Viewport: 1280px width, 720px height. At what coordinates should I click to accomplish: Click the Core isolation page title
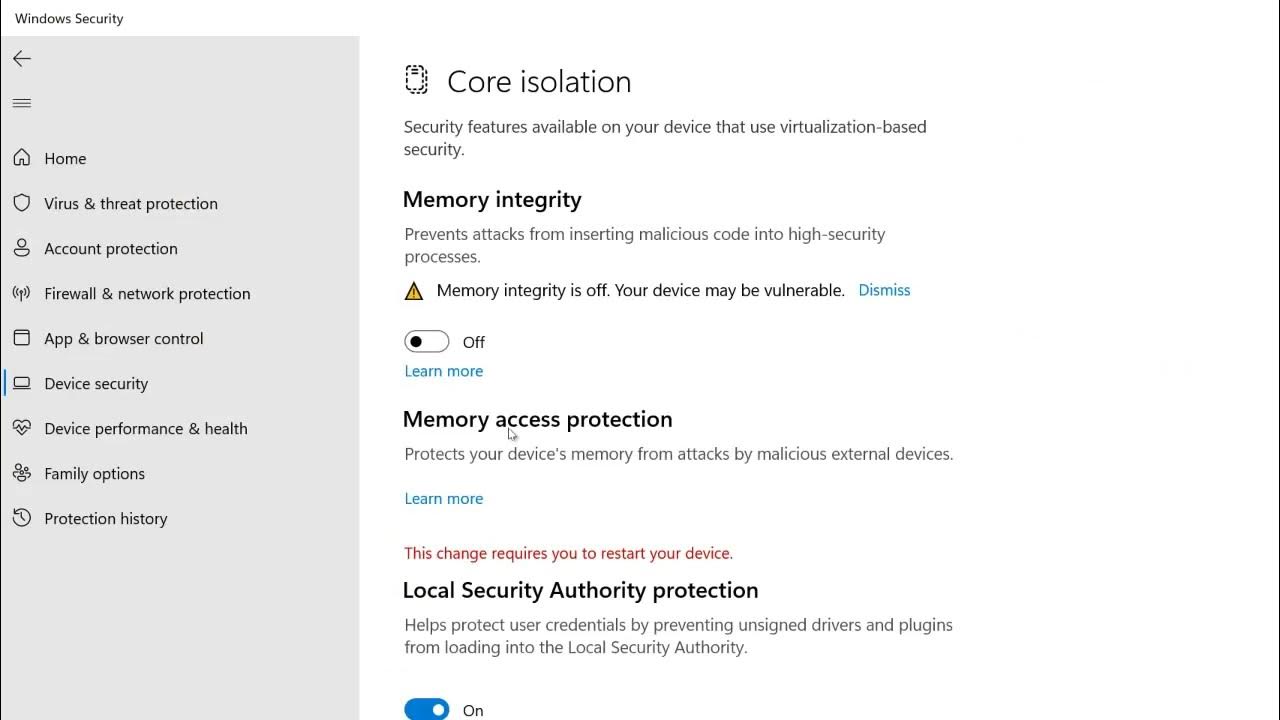[x=539, y=81]
